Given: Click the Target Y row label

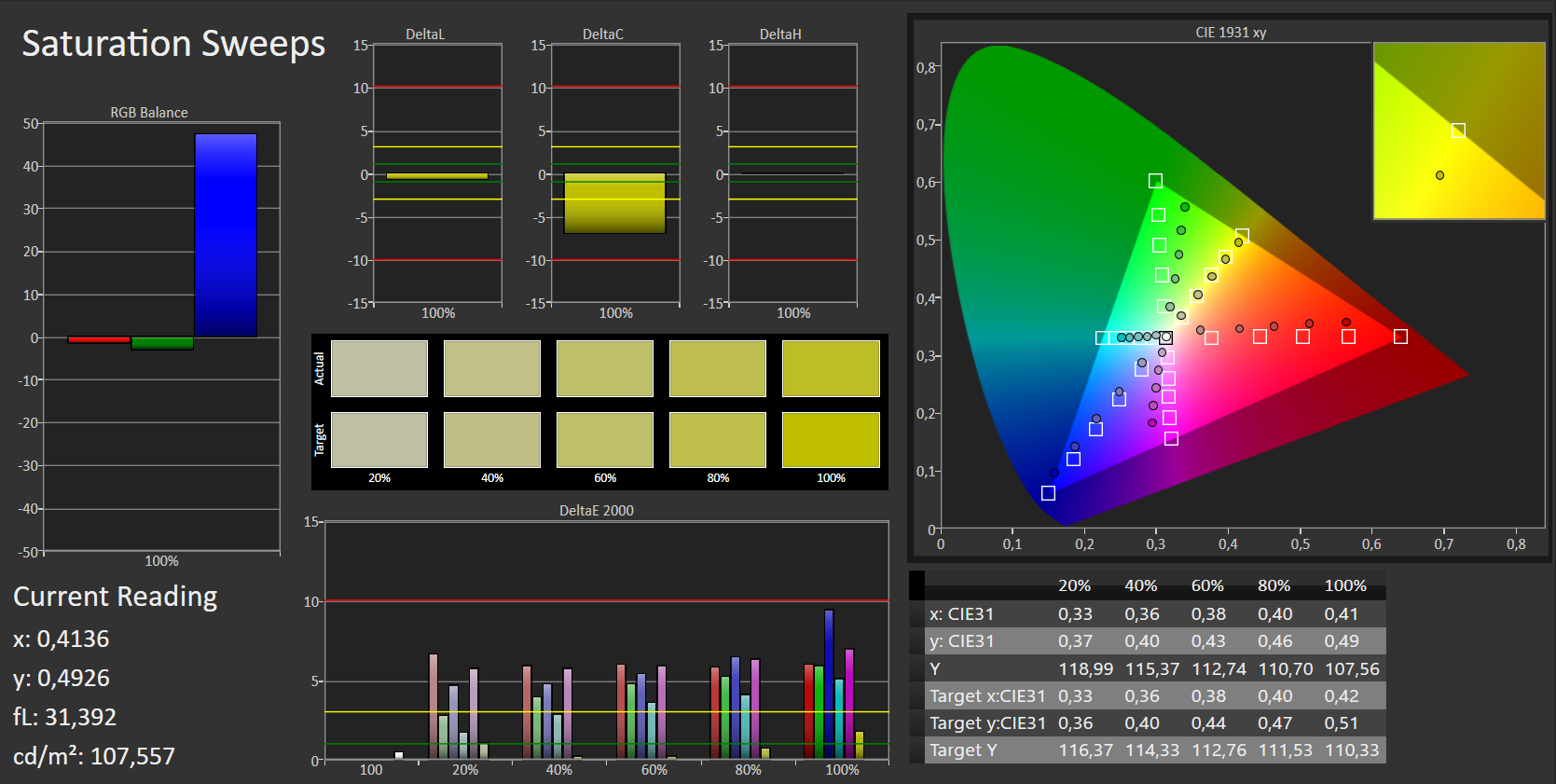Looking at the screenshot, I should 963,750.
